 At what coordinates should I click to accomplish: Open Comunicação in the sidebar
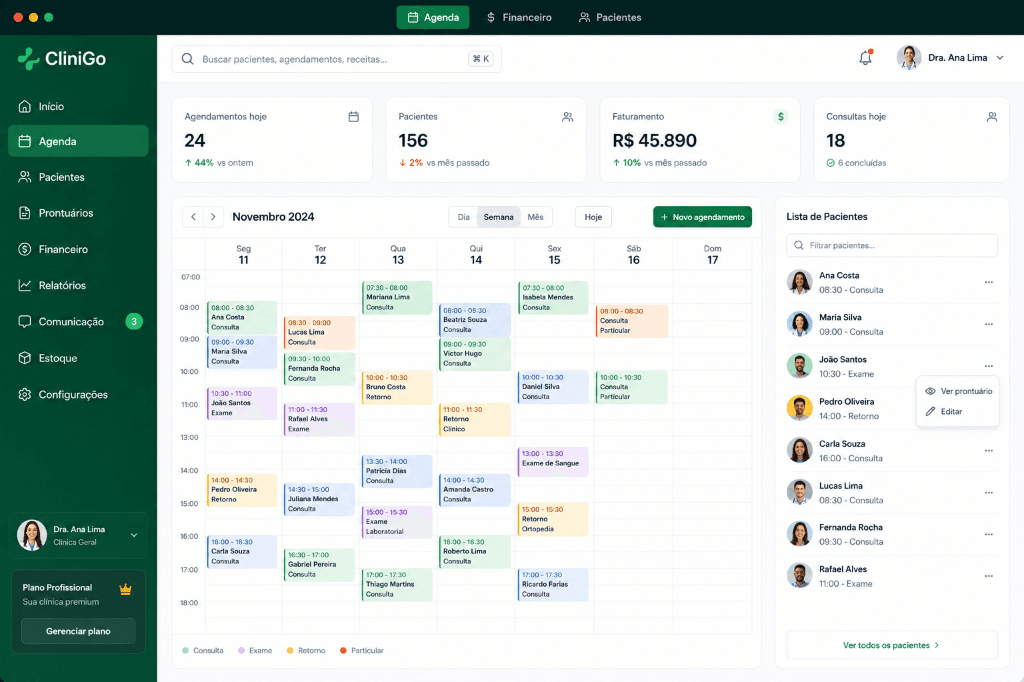tap(78, 321)
